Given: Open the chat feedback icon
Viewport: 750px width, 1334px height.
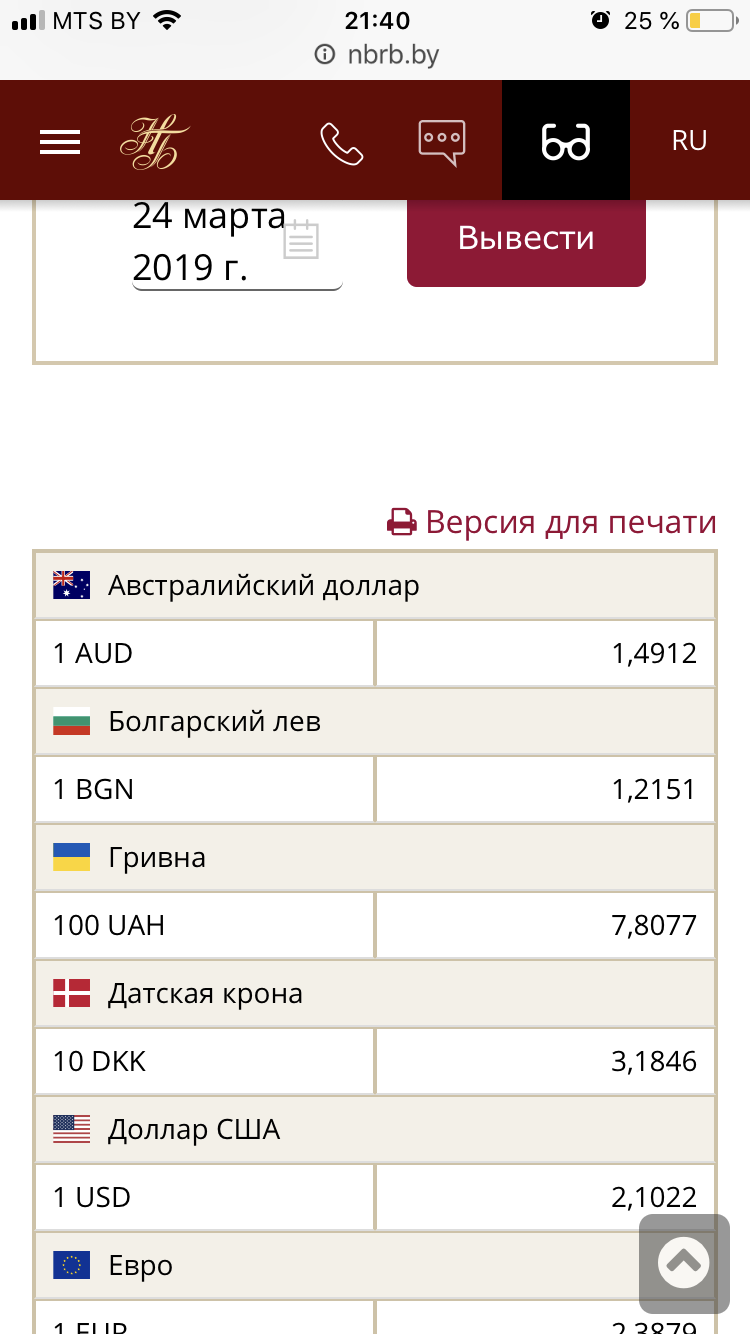Looking at the screenshot, I should pos(441,142).
